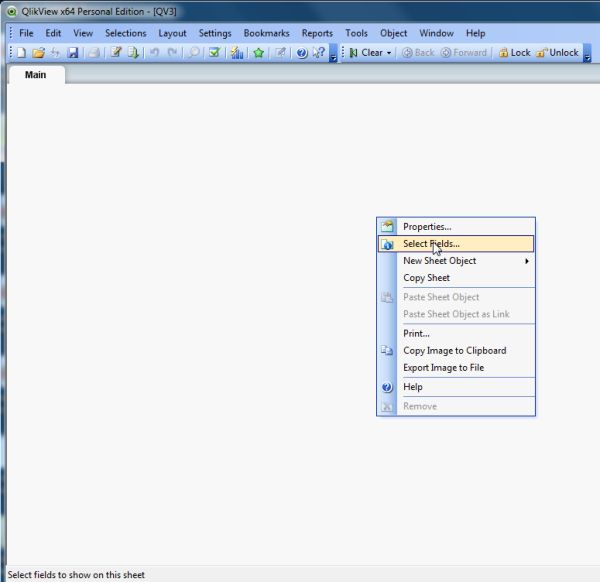600x582 pixels.
Task: Open the Settings menu
Action: coord(215,33)
